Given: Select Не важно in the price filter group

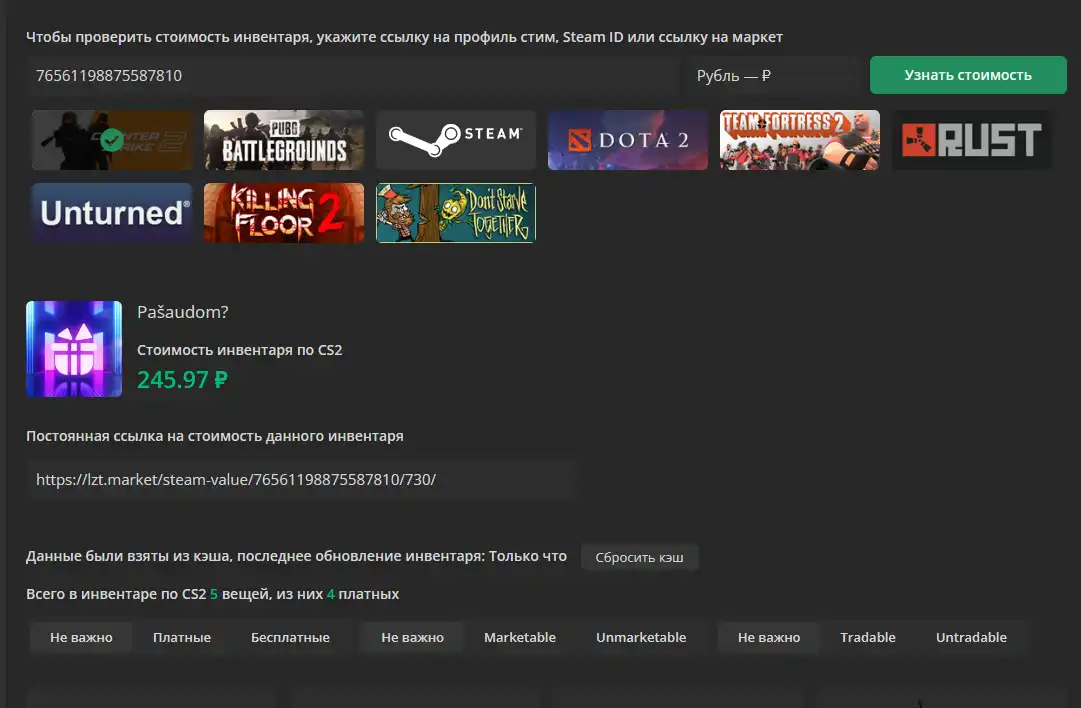Looking at the screenshot, I should [81, 638].
